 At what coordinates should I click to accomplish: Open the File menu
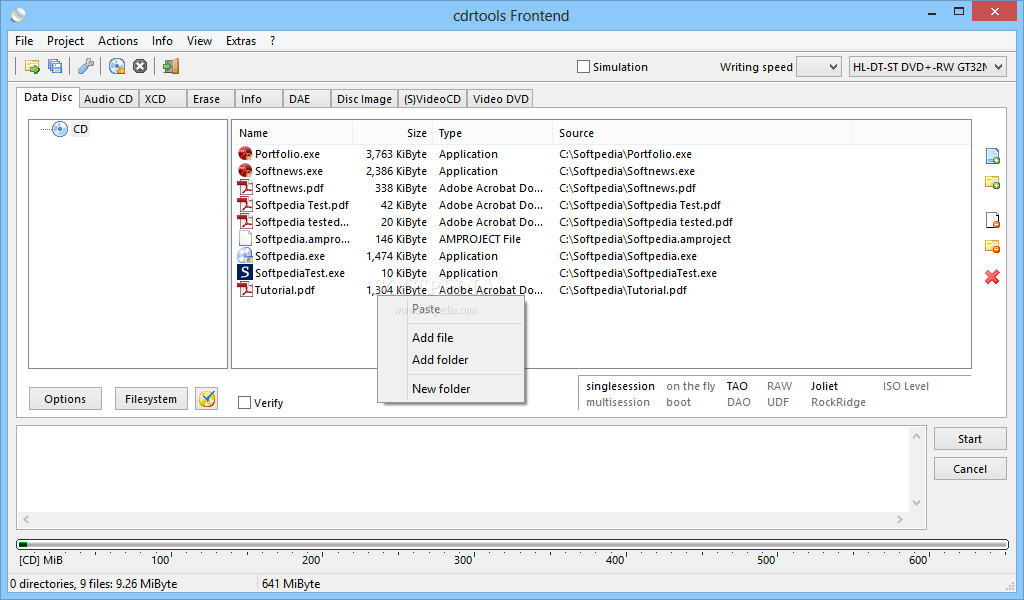click(x=24, y=40)
